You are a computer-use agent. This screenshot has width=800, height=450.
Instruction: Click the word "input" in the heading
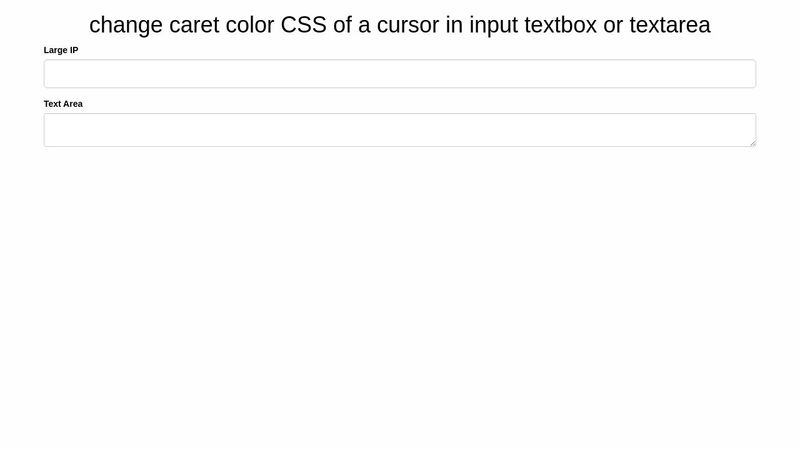tap(494, 25)
